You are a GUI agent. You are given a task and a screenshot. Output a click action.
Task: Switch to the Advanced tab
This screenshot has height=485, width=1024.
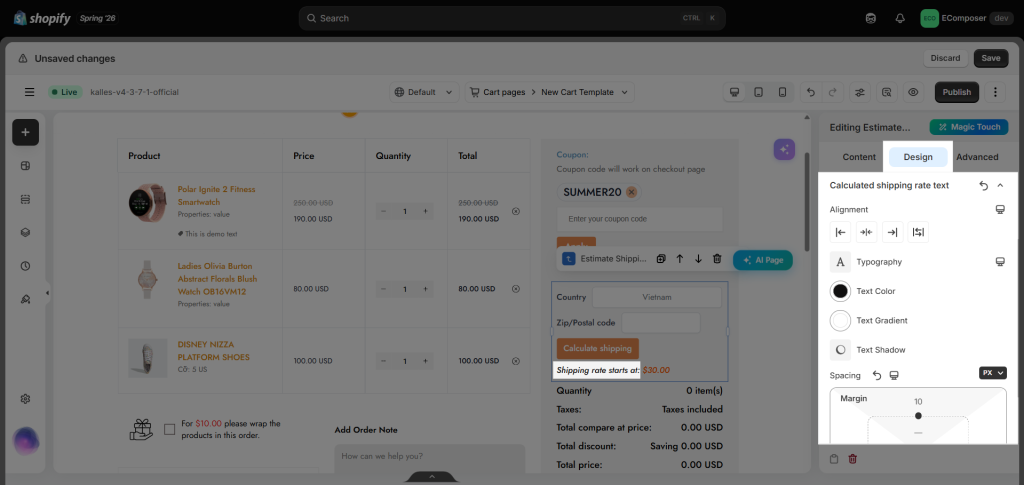point(977,157)
